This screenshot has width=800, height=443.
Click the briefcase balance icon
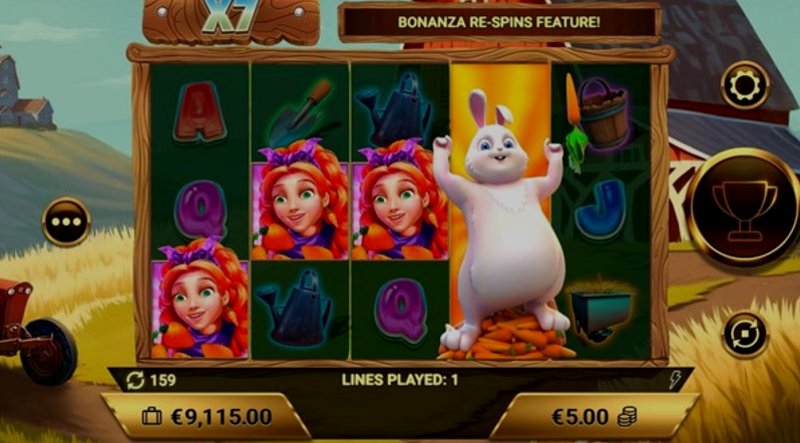click(x=152, y=417)
